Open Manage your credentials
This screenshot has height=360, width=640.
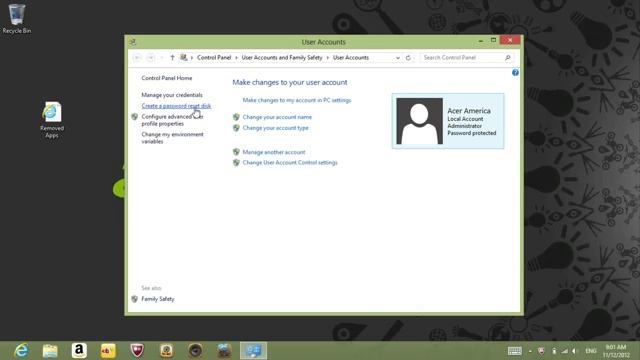point(172,95)
